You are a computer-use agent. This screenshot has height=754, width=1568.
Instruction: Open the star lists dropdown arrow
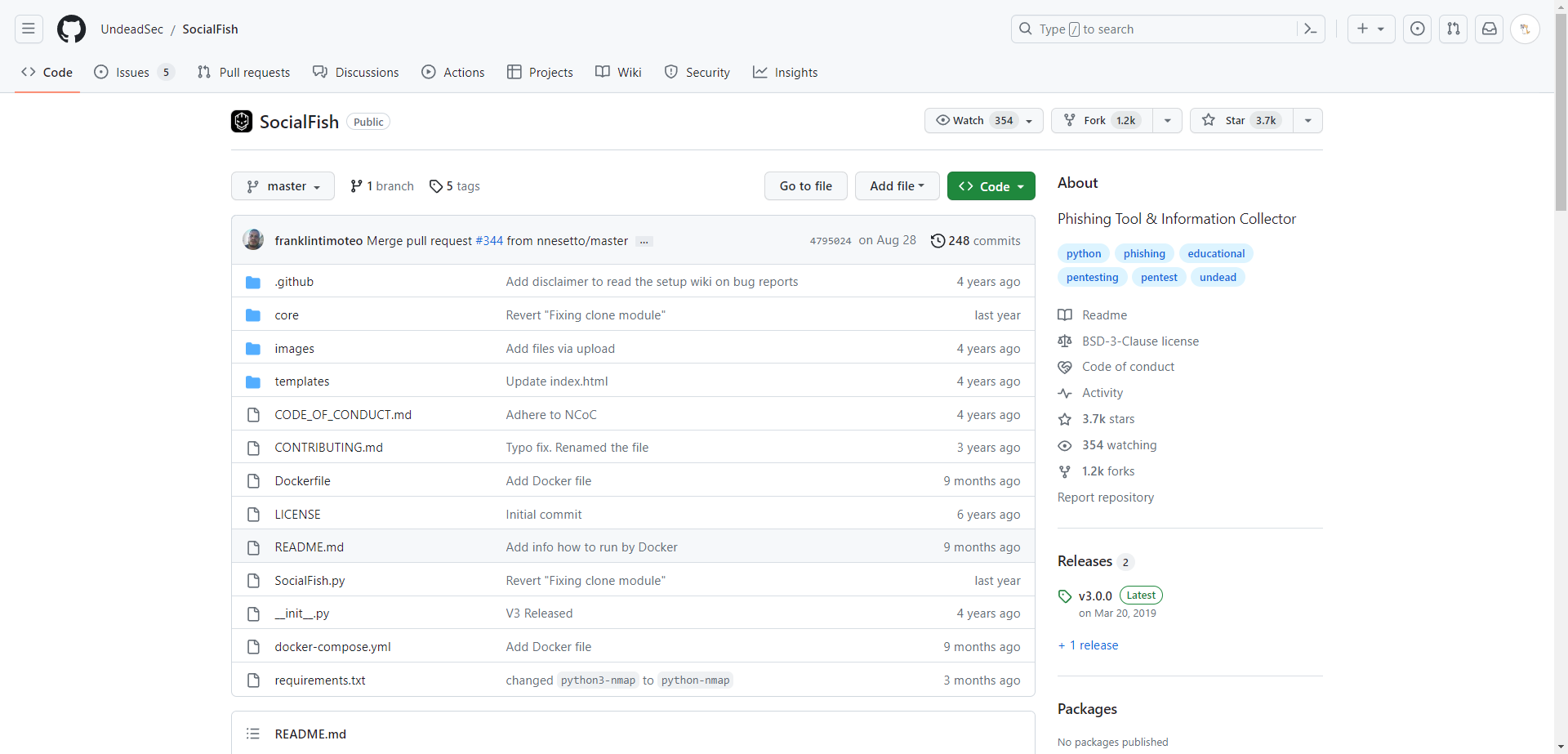[1308, 121]
